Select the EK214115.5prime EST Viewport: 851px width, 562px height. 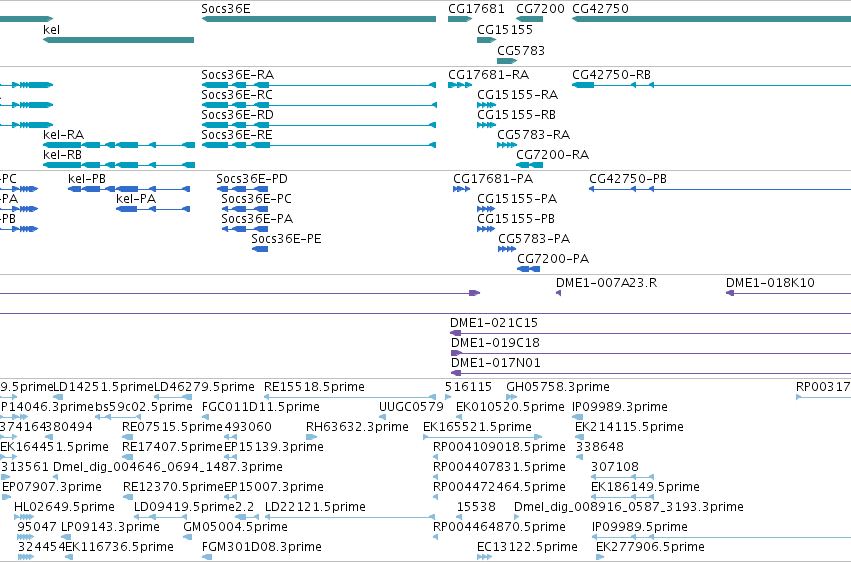coord(578,437)
